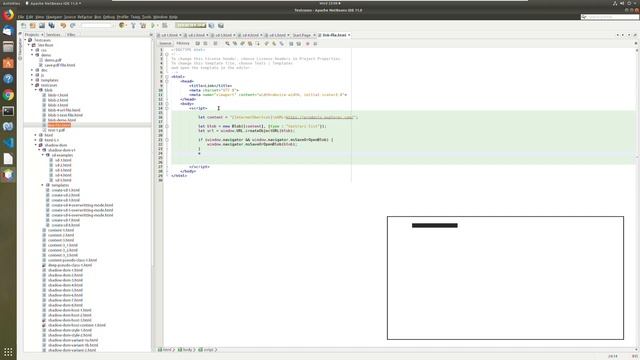The height and width of the screenshot is (360, 640).
Task: Click the memory usage bar in toolbar
Action: point(191,25)
